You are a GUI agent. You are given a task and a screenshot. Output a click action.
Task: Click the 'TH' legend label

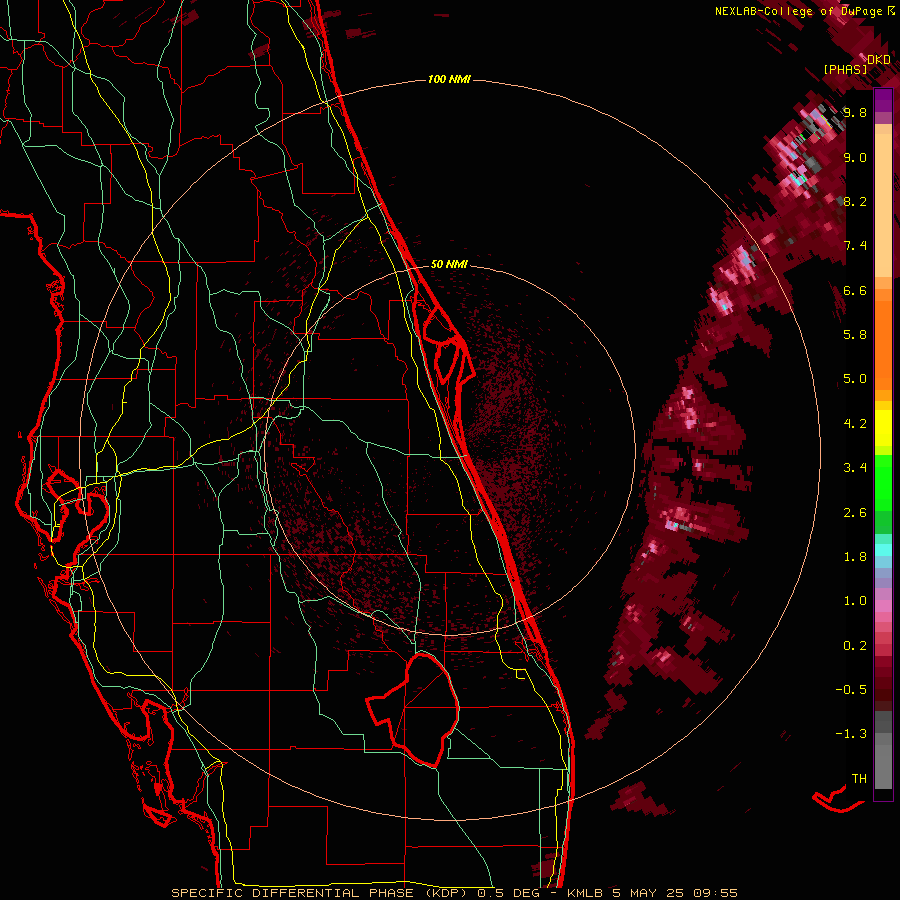click(859, 779)
